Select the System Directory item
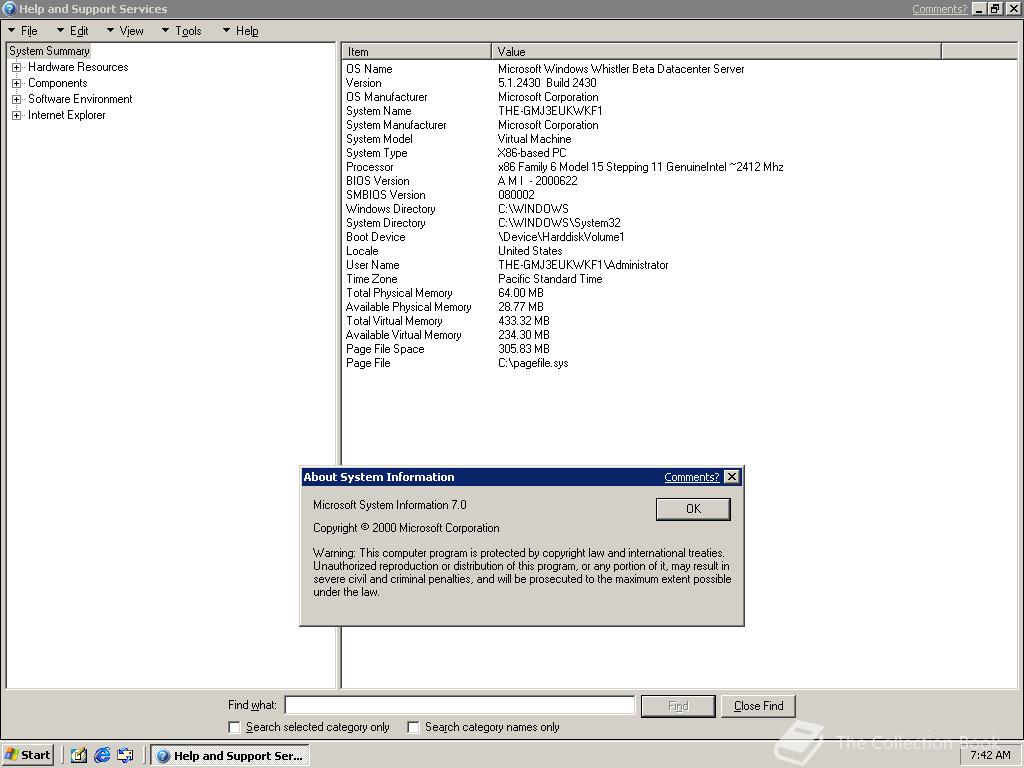 (385, 223)
